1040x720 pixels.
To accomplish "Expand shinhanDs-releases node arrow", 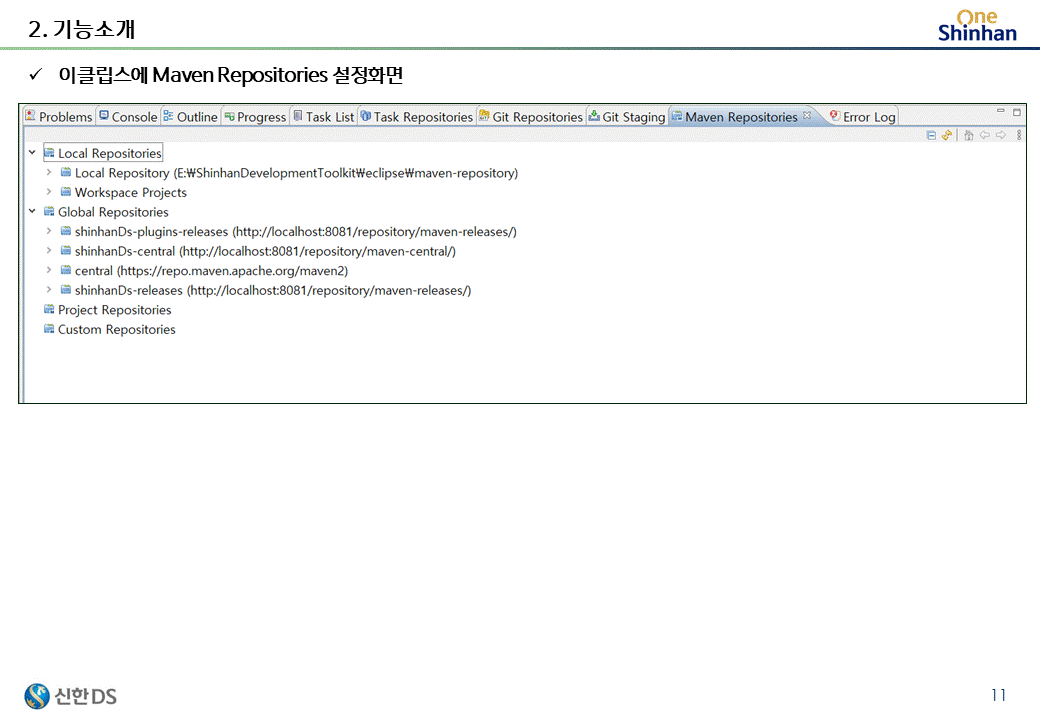I will point(48,290).
